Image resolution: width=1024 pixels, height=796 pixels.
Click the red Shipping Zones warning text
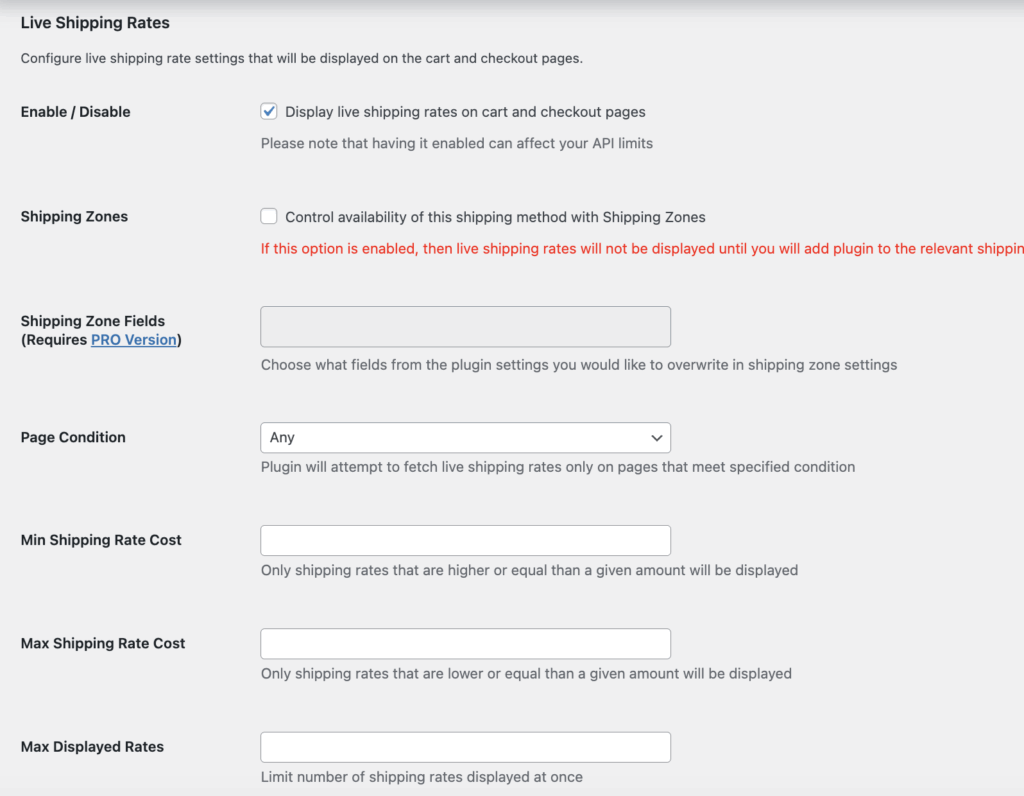pyautogui.click(x=640, y=249)
